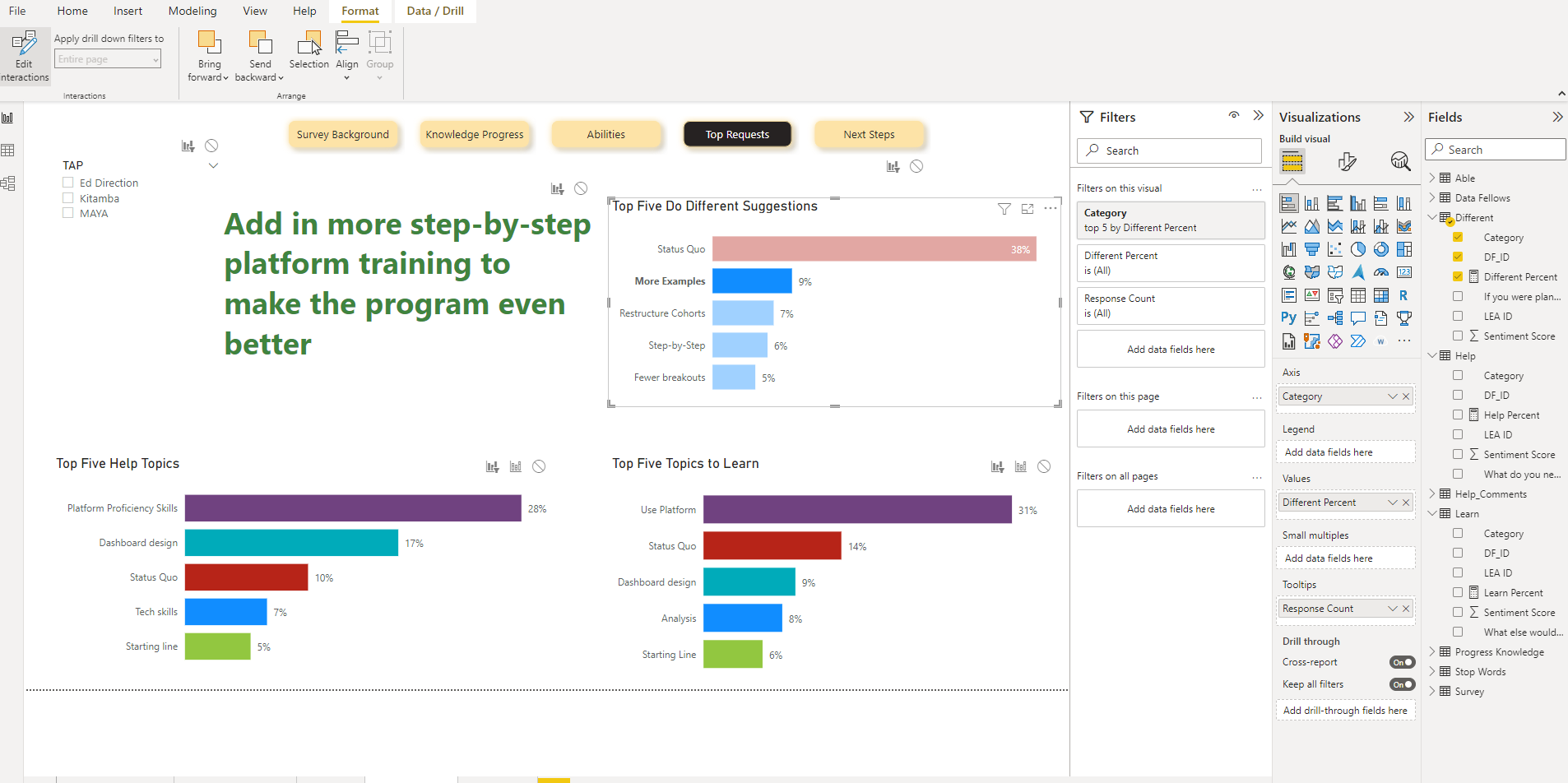Select the R script visual icon
This screenshot has height=783, width=1568.
pos(1404,295)
